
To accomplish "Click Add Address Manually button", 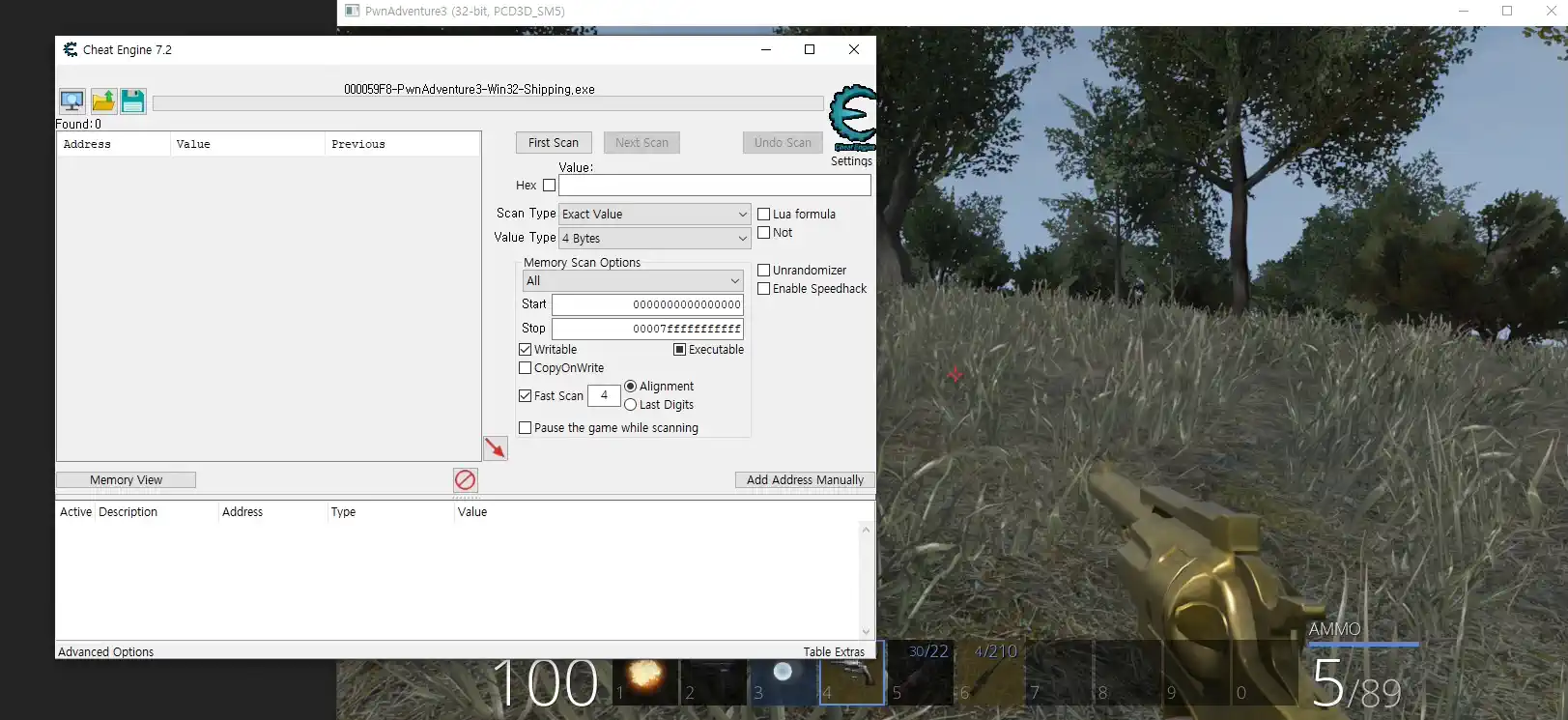I will (x=805, y=480).
